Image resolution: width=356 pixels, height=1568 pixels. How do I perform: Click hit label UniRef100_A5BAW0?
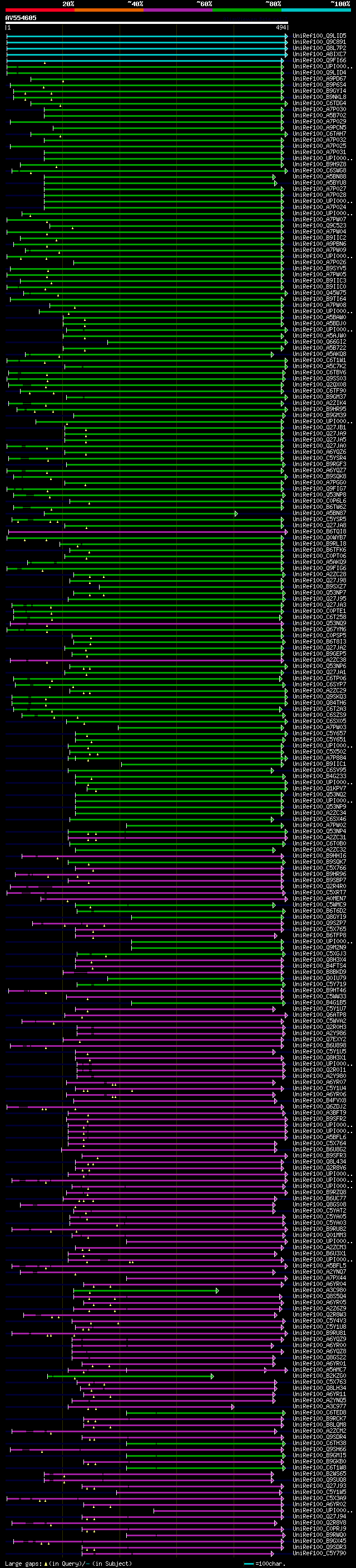point(319,317)
